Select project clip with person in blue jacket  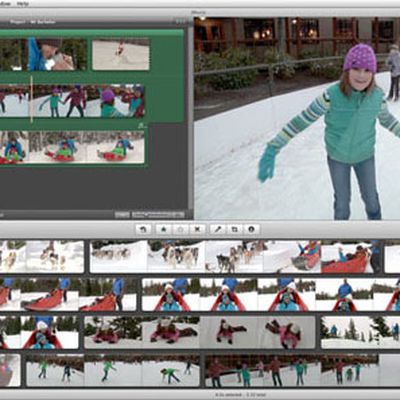pos(43,55)
